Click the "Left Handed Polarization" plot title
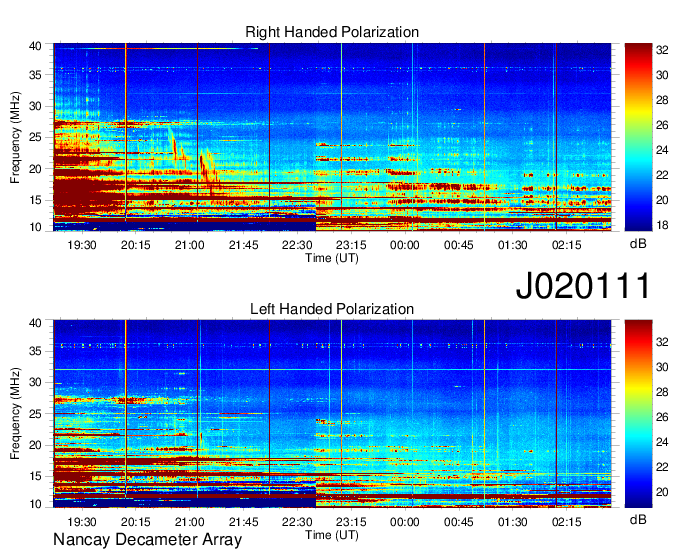This screenshot has height=552, width=680. 332,309
